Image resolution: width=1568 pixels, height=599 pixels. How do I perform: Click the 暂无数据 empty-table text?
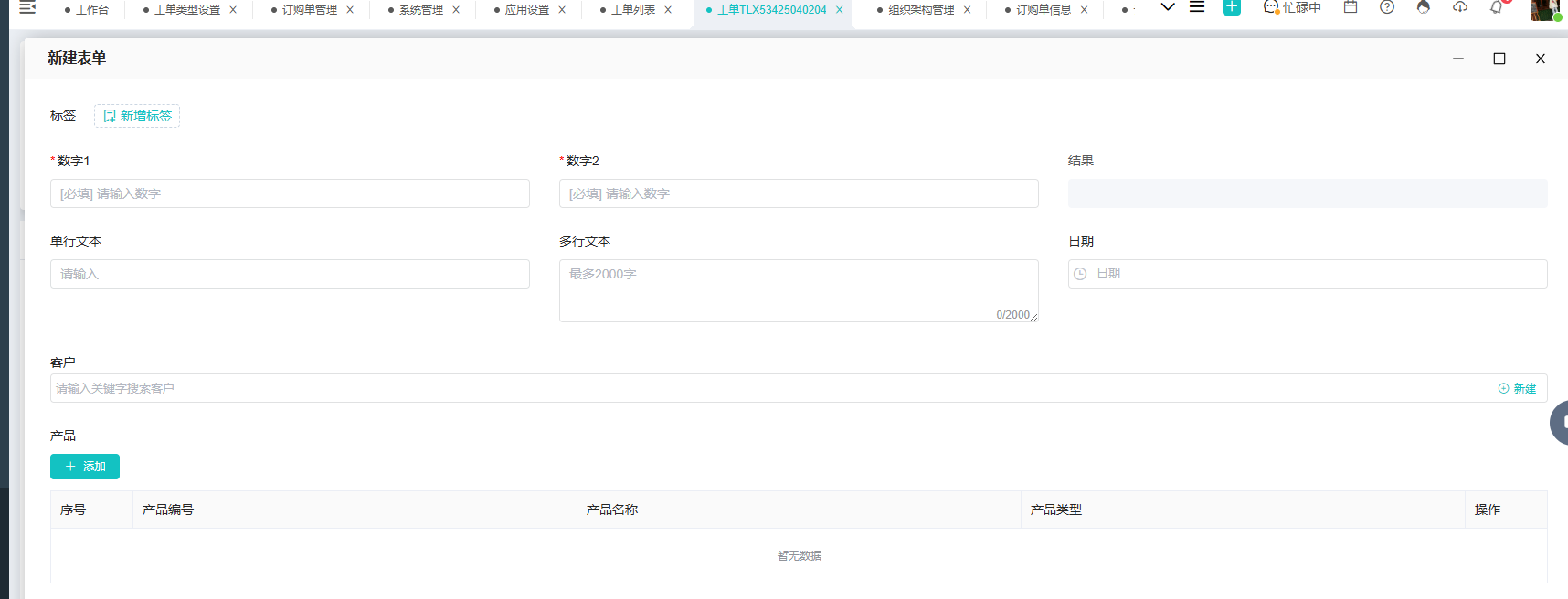[800, 555]
